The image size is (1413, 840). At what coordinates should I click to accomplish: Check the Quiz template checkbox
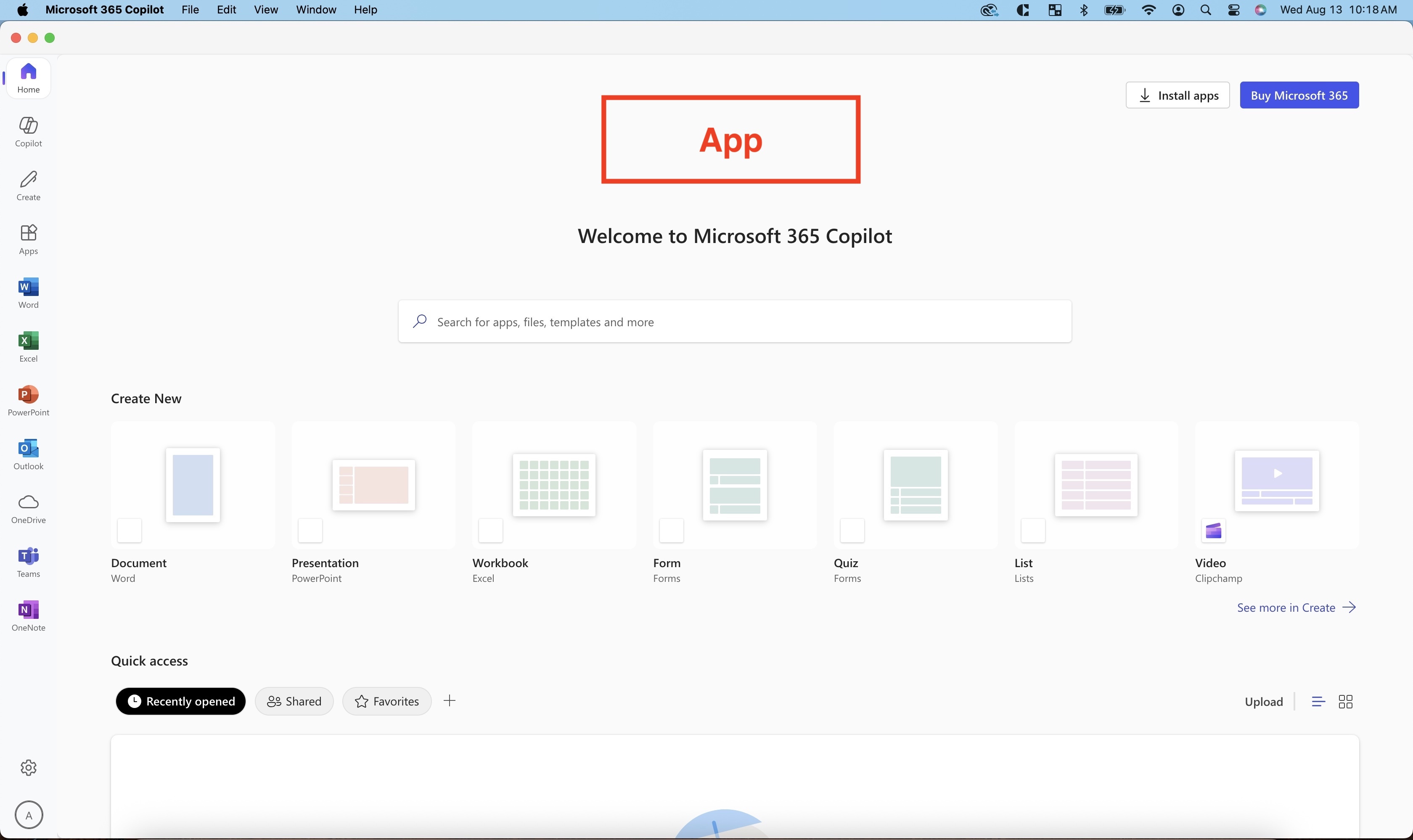click(x=852, y=531)
